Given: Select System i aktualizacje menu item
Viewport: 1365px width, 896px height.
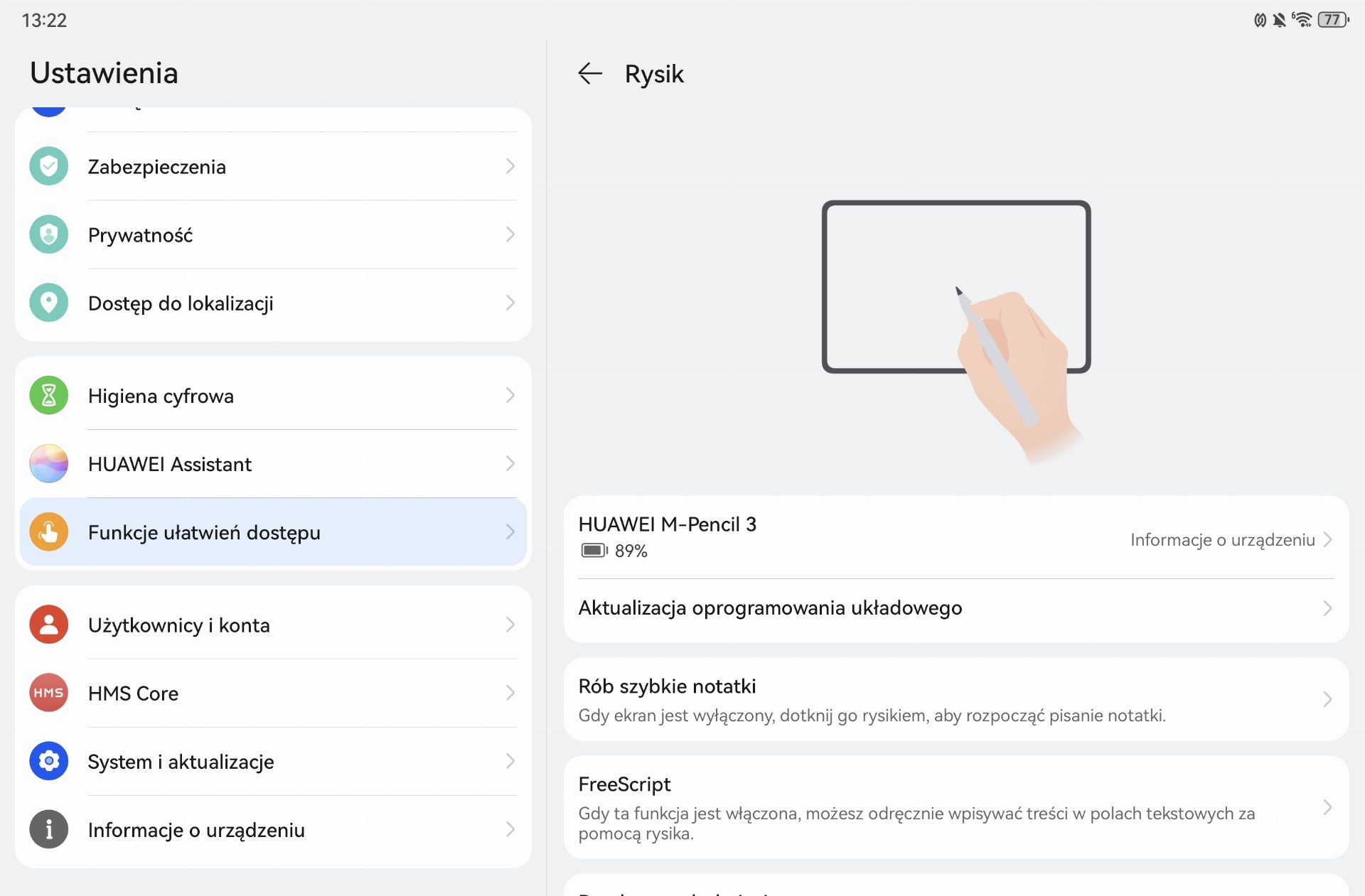Looking at the screenshot, I should (x=273, y=761).
